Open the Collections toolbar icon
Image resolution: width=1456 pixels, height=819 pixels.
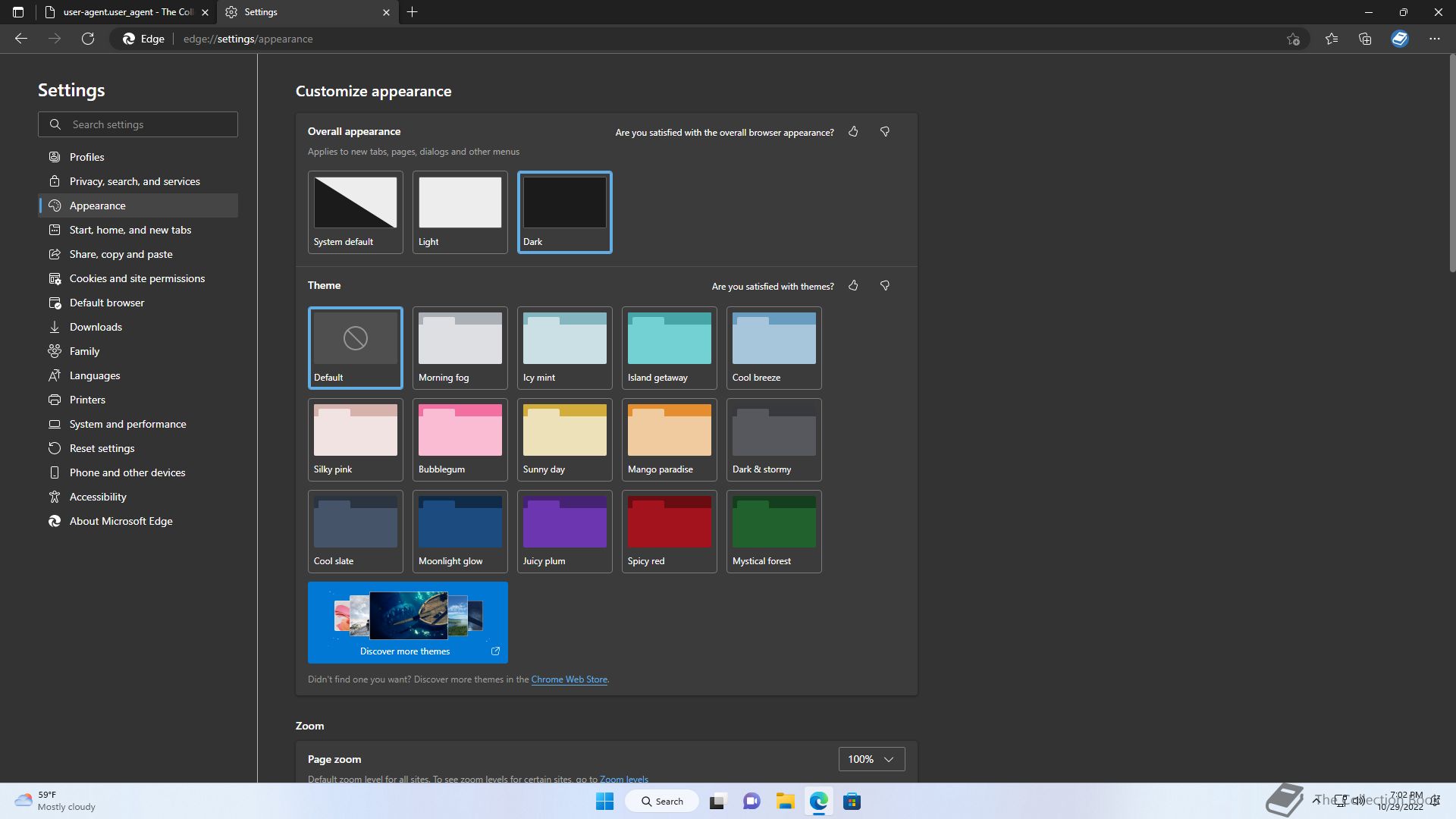pyautogui.click(x=1365, y=39)
